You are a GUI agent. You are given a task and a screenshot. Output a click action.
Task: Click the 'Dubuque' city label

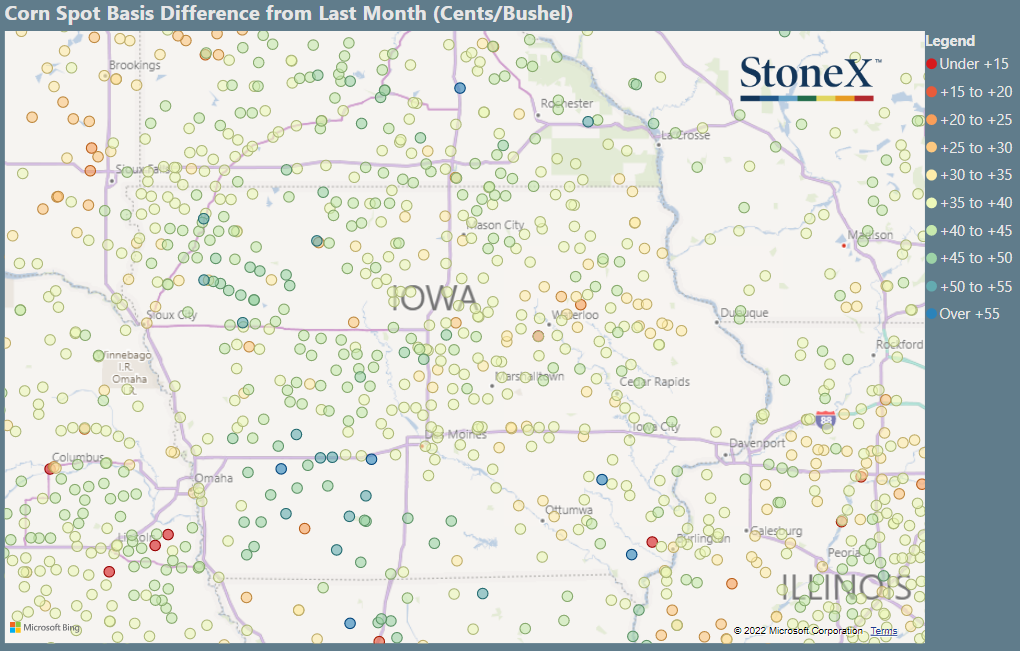[744, 313]
